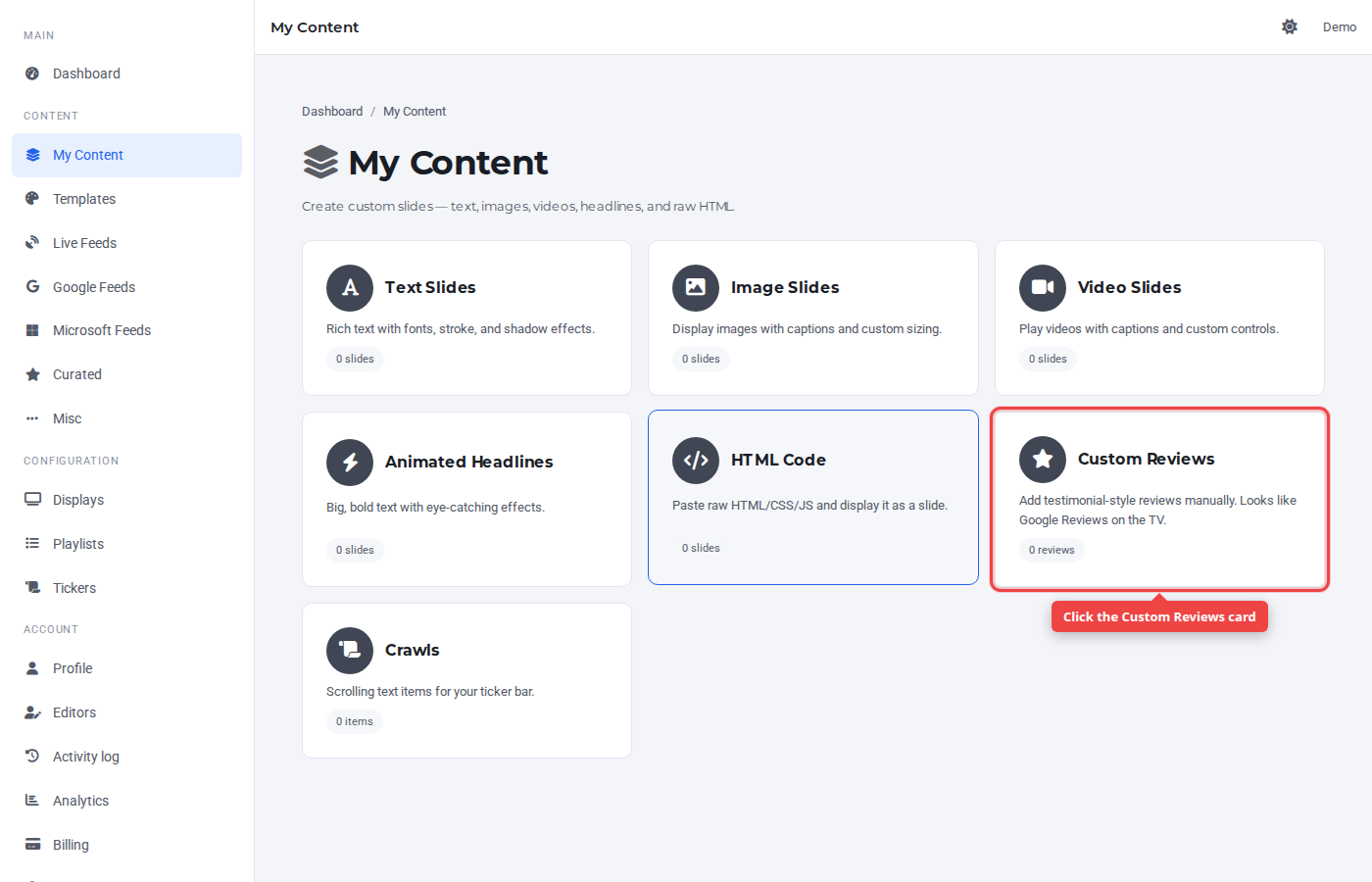Open the Image Slides card title

[785, 287]
